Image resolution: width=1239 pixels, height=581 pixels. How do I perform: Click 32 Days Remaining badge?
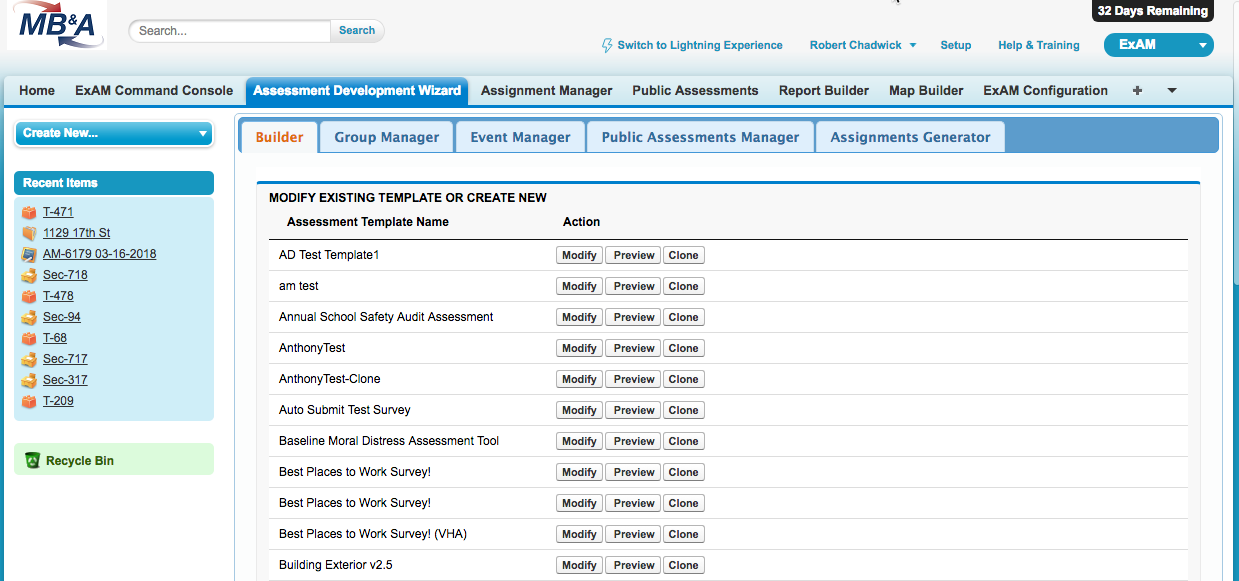coord(1153,11)
